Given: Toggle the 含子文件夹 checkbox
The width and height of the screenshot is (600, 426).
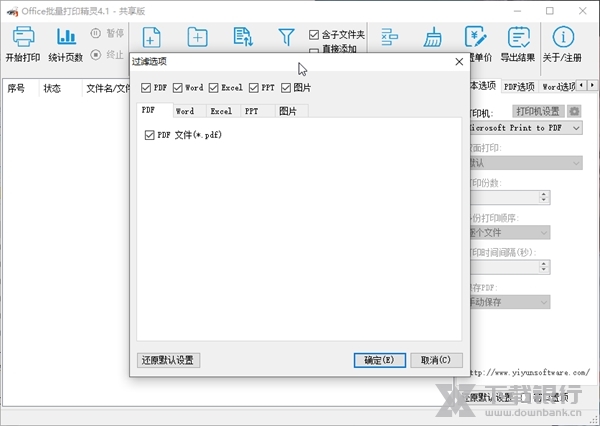Looking at the screenshot, I should [314, 35].
